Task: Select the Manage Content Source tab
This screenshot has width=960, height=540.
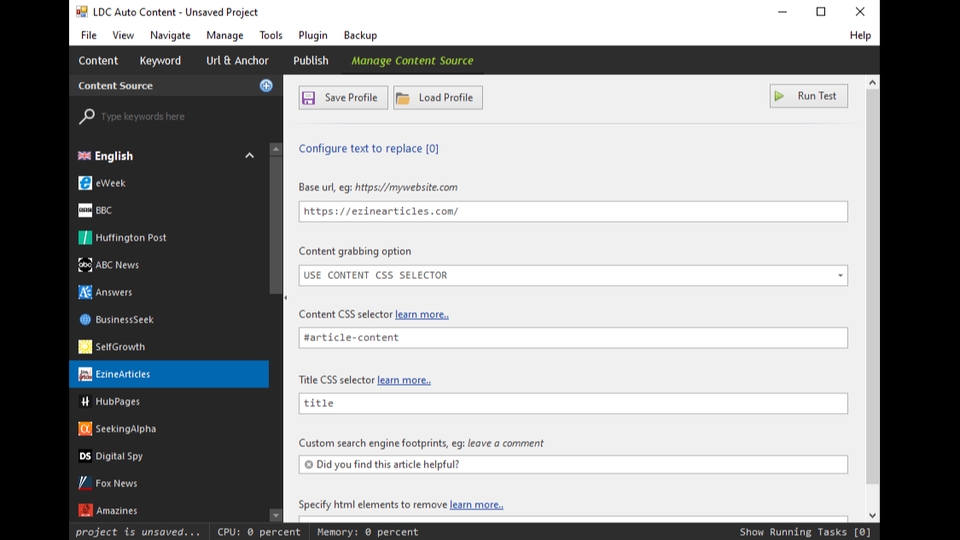Action: 412,61
